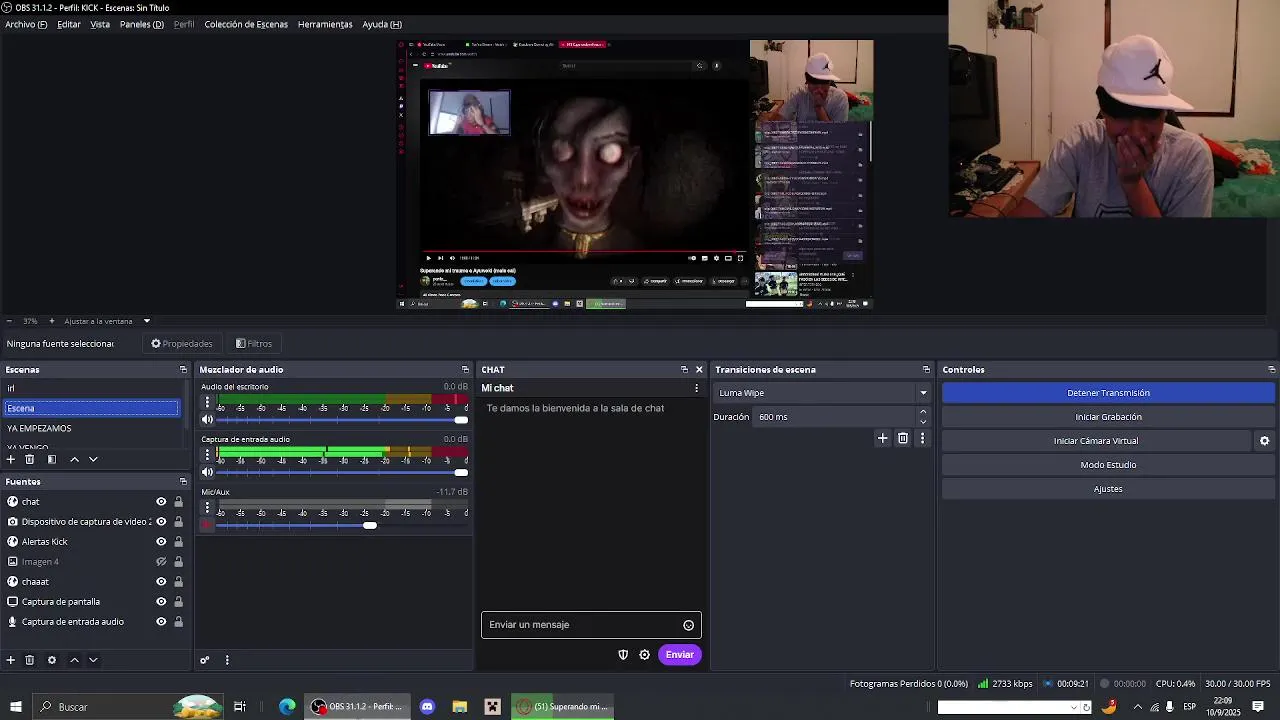Show the Imagen 4 source
This screenshot has height=720, width=1280.
pyautogui.click(x=161, y=562)
